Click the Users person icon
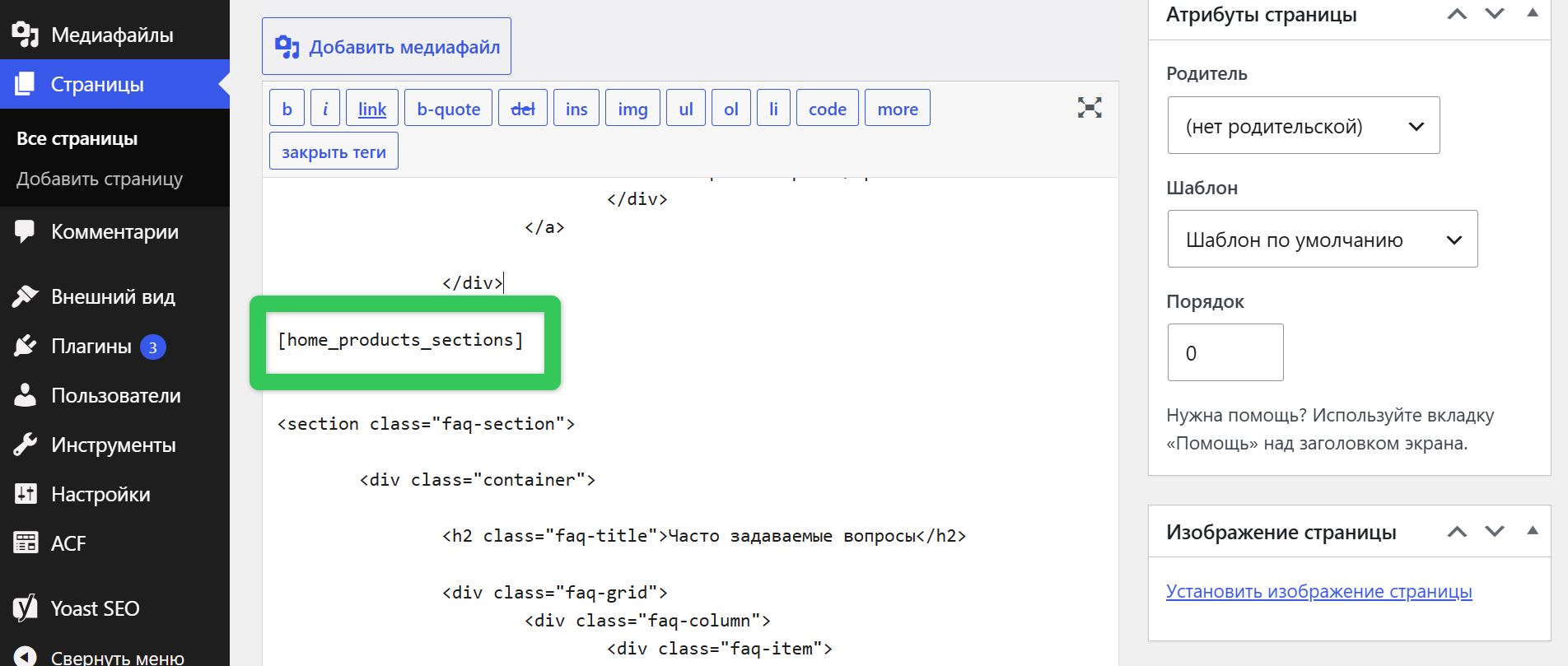This screenshot has width=1568, height=666. pos(26,395)
